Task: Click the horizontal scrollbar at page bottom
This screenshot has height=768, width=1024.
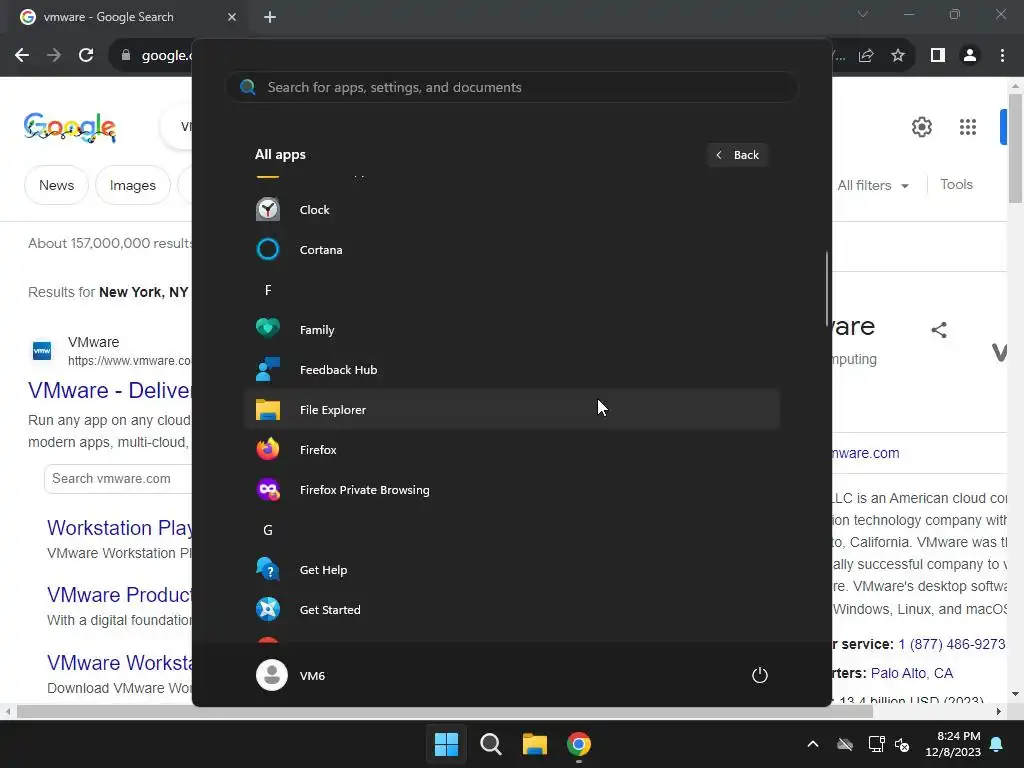Action: 445,712
